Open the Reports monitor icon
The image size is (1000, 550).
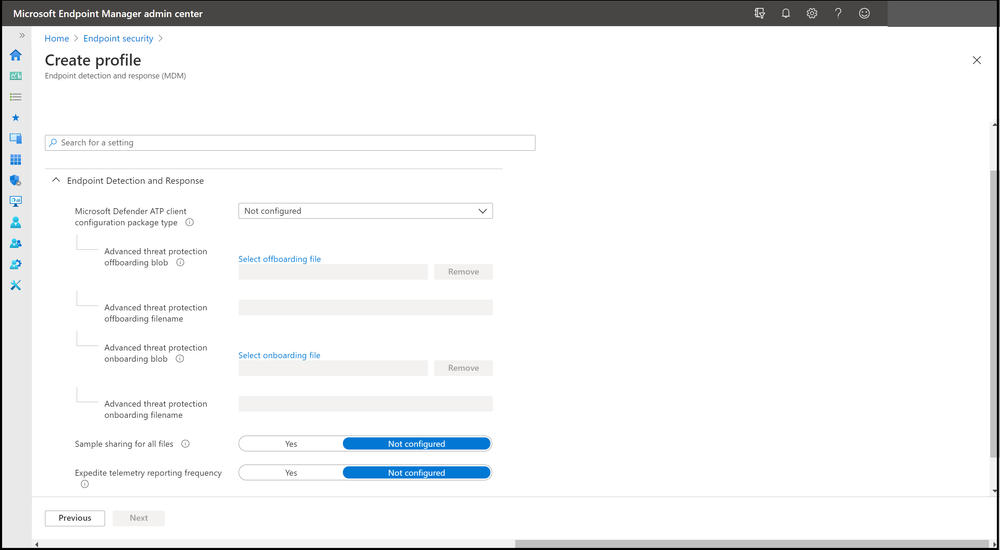(16, 202)
